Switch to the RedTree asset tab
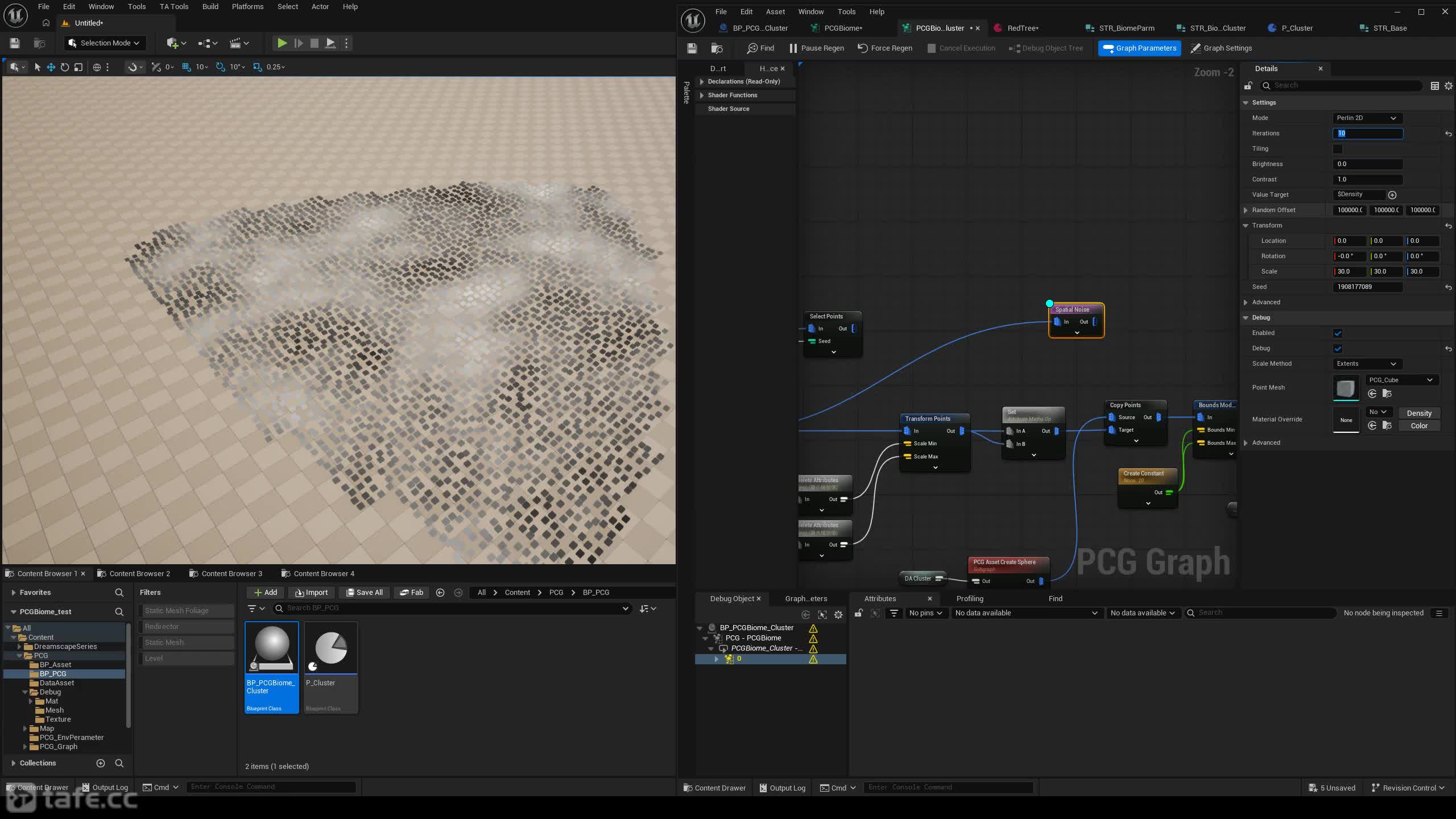The height and width of the screenshot is (819, 1456). [x=1022, y=28]
